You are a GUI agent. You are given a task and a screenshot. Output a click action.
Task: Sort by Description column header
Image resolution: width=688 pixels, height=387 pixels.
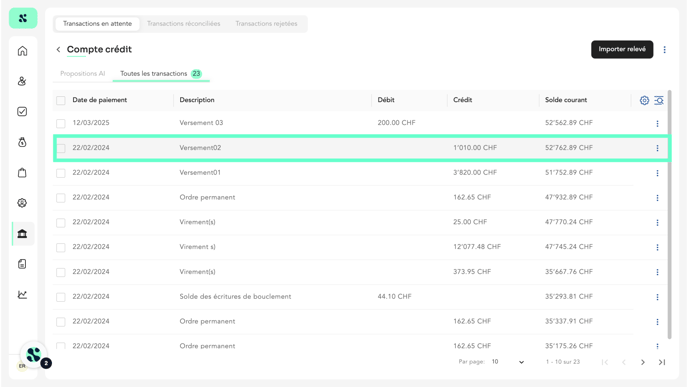[x=197, y=100]
